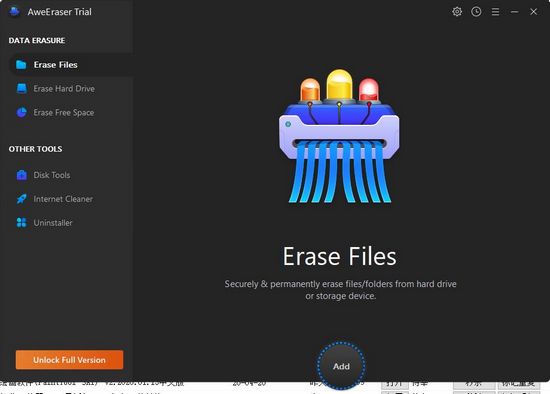This screenshot has height=394, width=550.
Task: Open settings via the gear icon
Action: click(457, 12)
